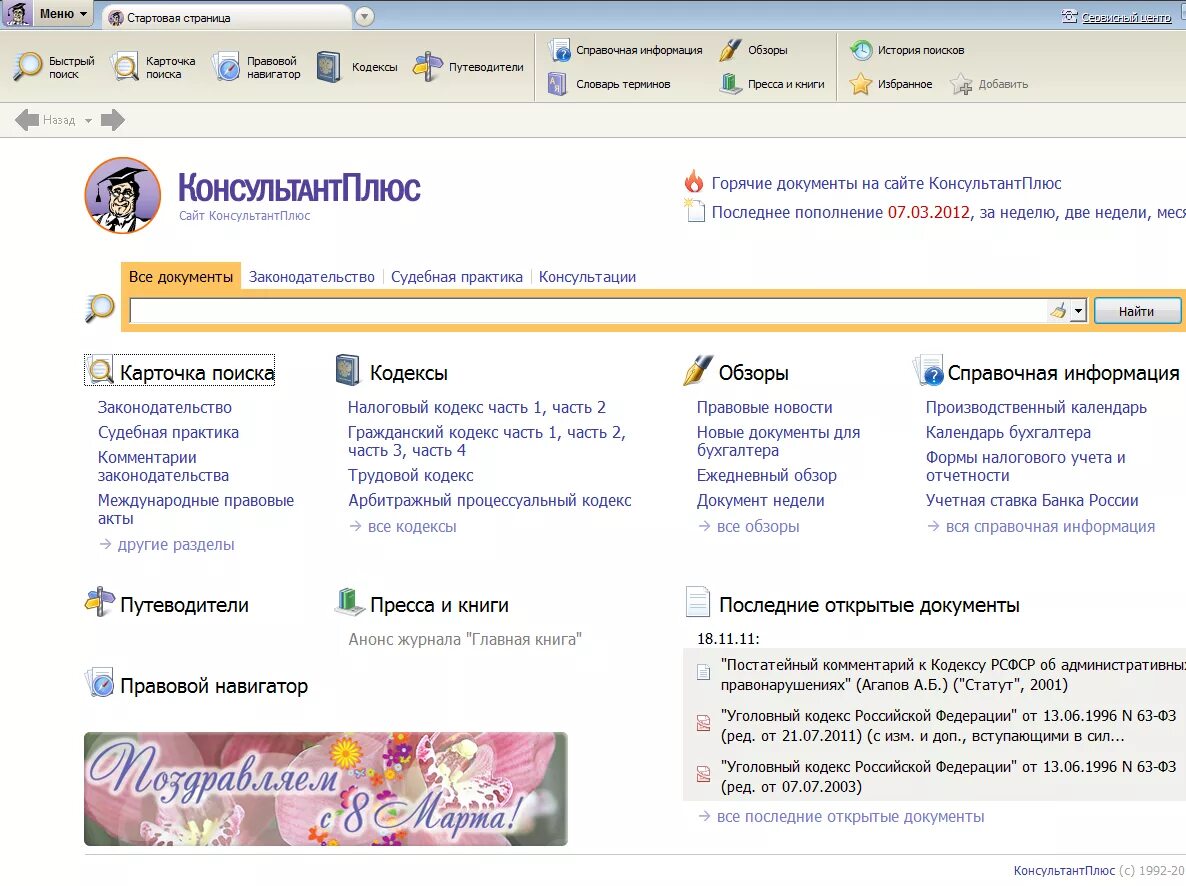Open Сайт КонсультантПлюс link
This screenshot has width=1186, height=886.
tap(244, 216)
